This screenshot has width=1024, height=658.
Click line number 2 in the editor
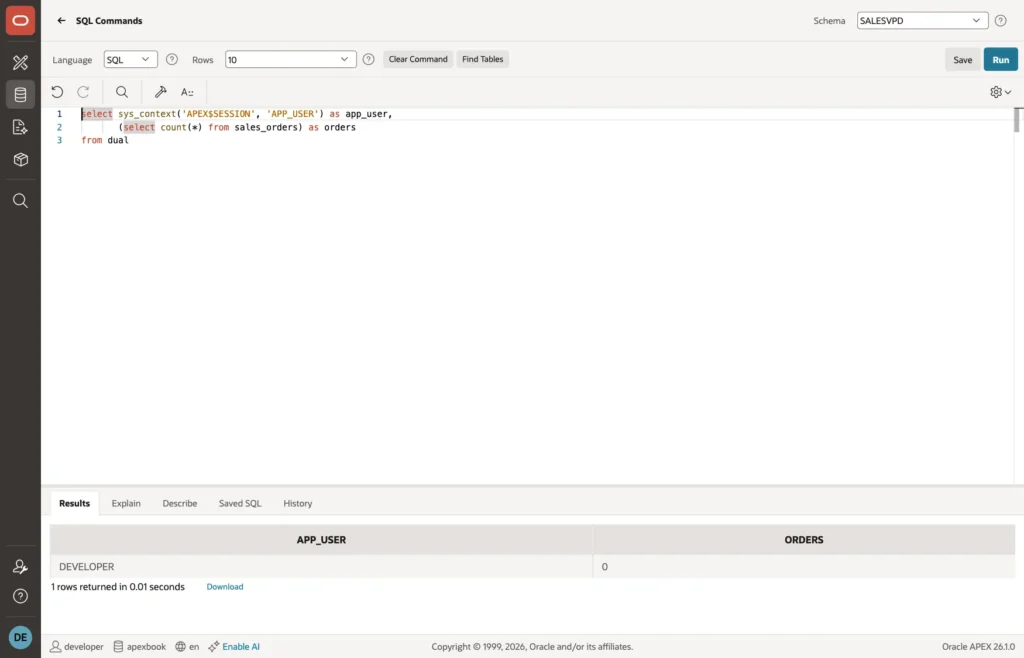pyautogui.click(x=59, y=127)
